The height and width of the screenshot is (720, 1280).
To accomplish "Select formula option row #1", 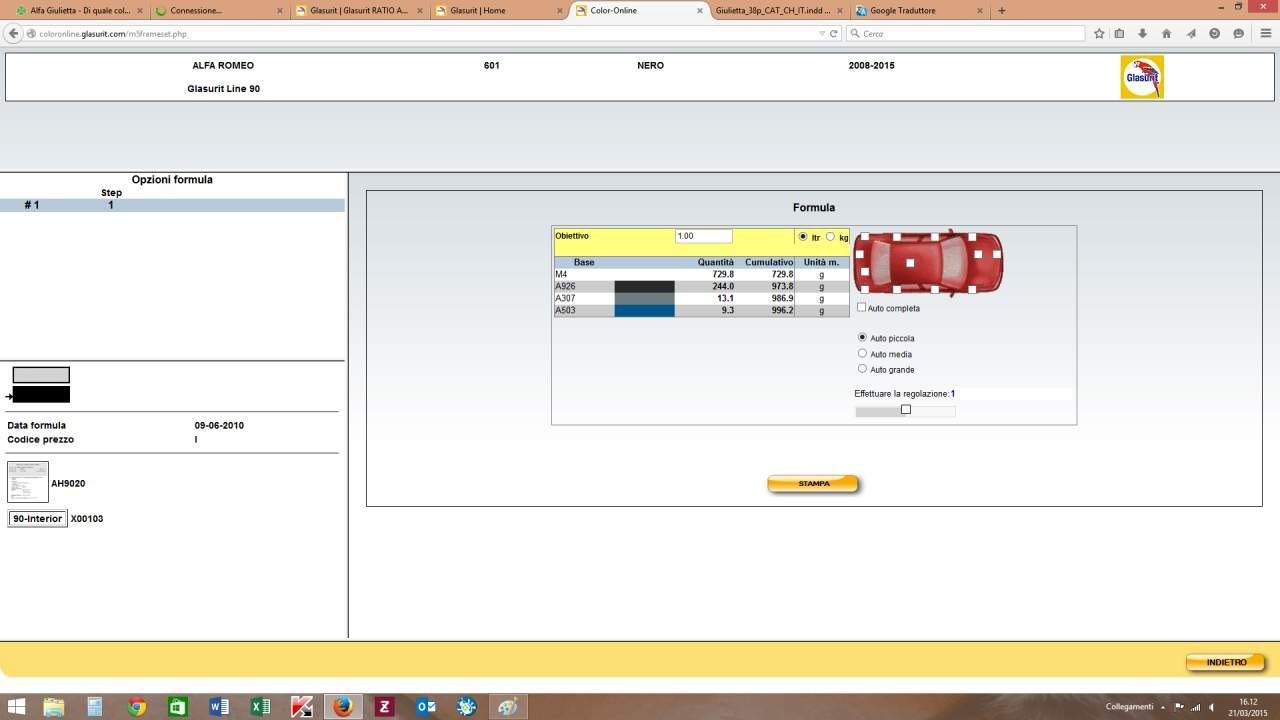I will tap(172, 205).
